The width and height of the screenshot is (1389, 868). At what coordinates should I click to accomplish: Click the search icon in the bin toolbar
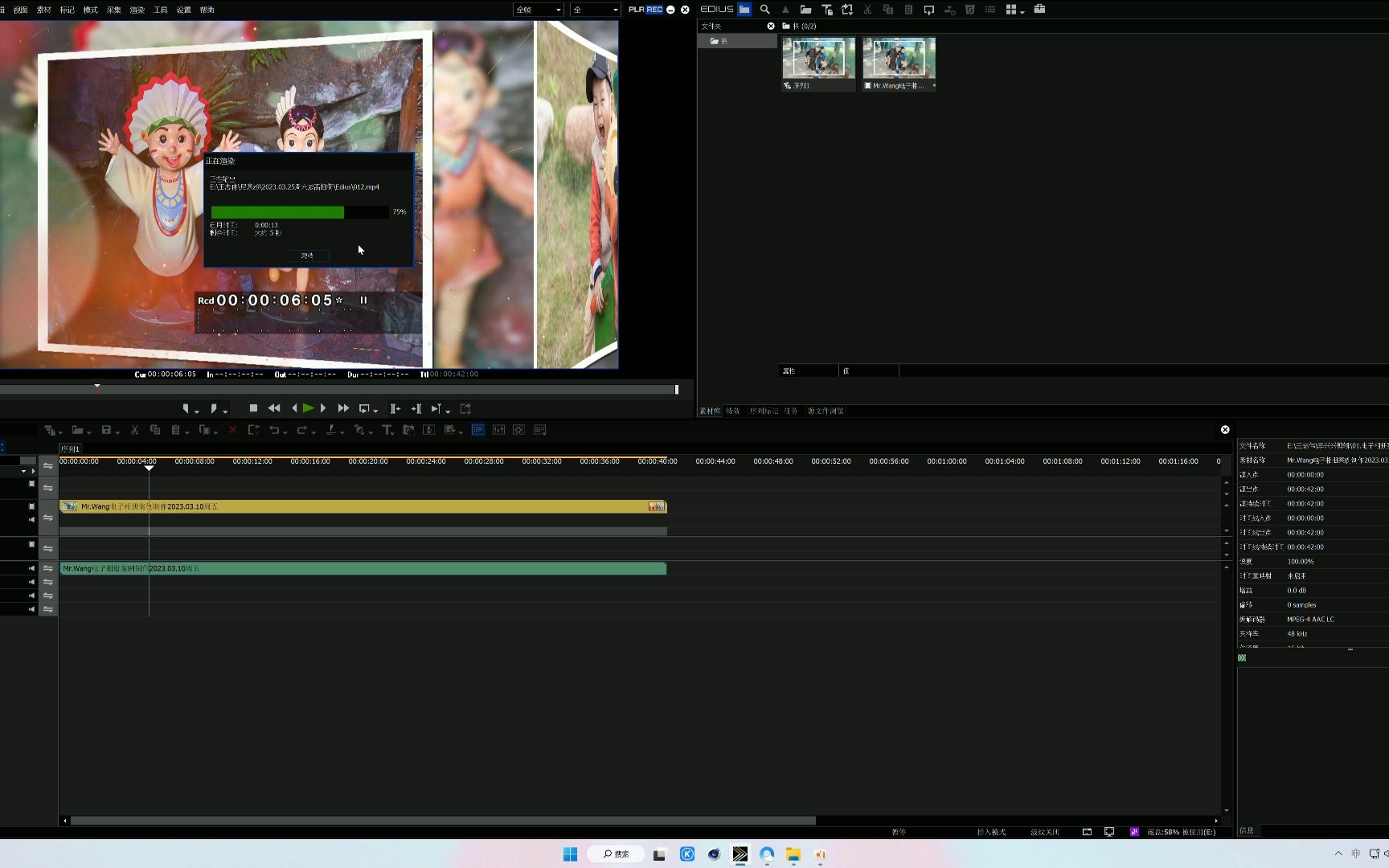tap(764, 10)
